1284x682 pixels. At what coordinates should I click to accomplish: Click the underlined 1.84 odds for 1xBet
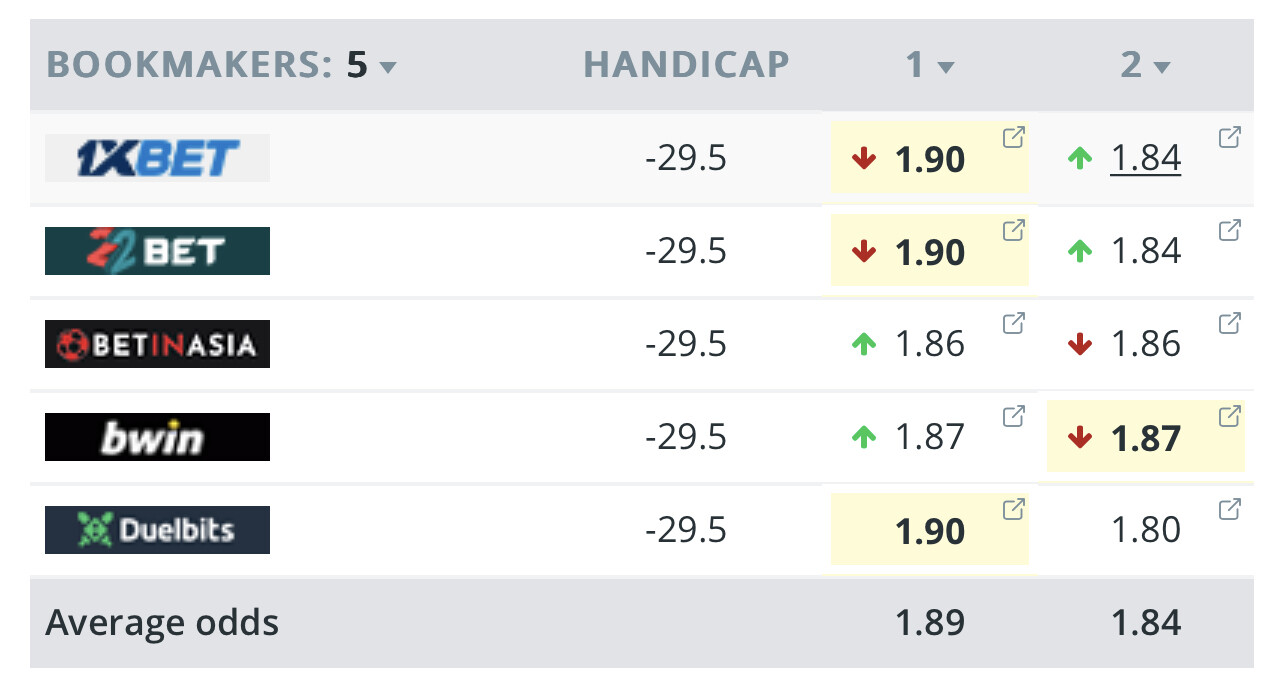(1146, 158)
